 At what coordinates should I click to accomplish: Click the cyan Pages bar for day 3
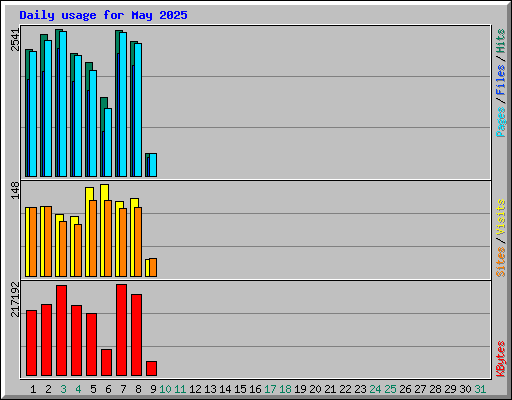click(63, 104)
